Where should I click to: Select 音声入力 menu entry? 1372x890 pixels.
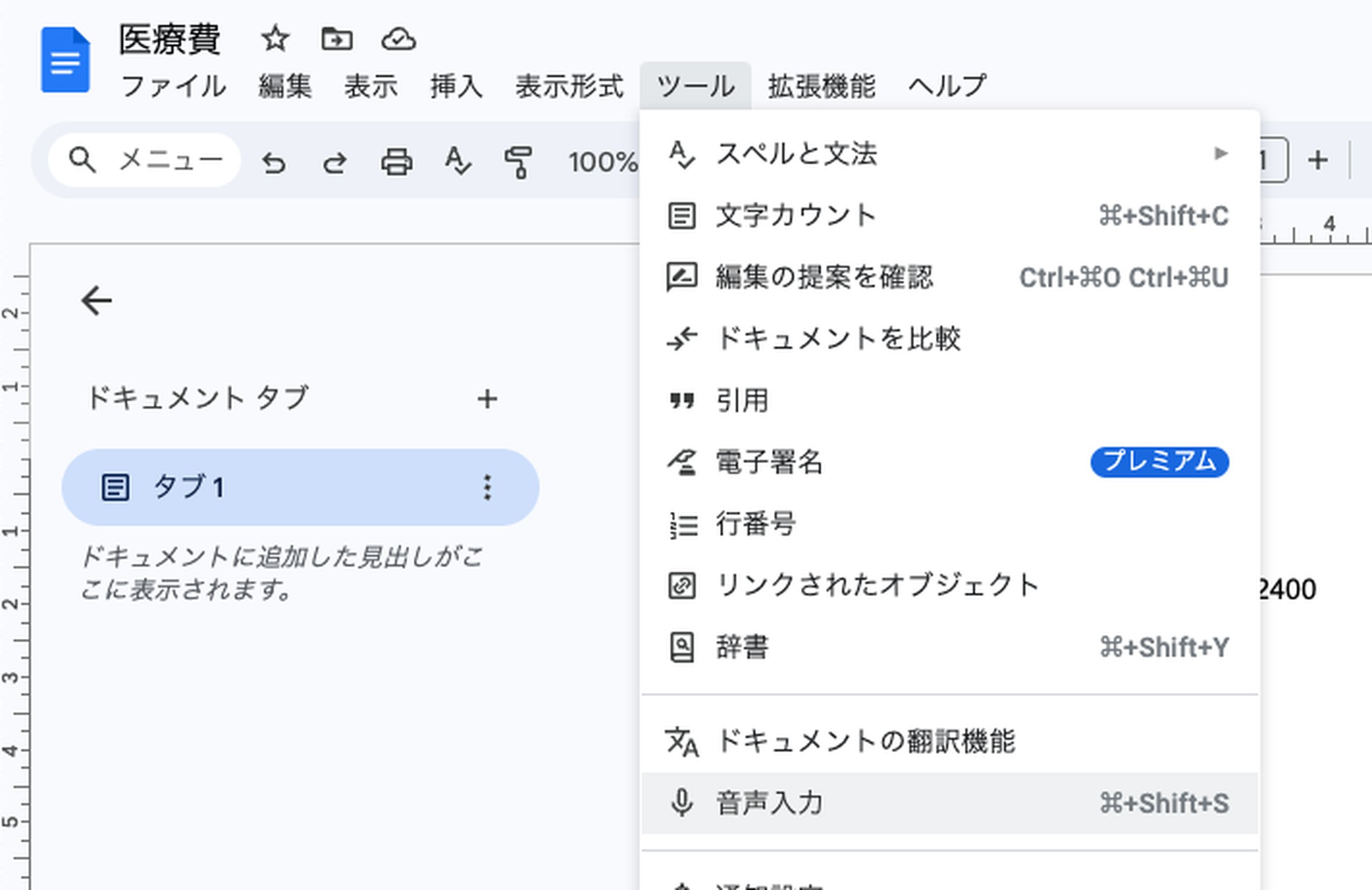tap(950, 803)
